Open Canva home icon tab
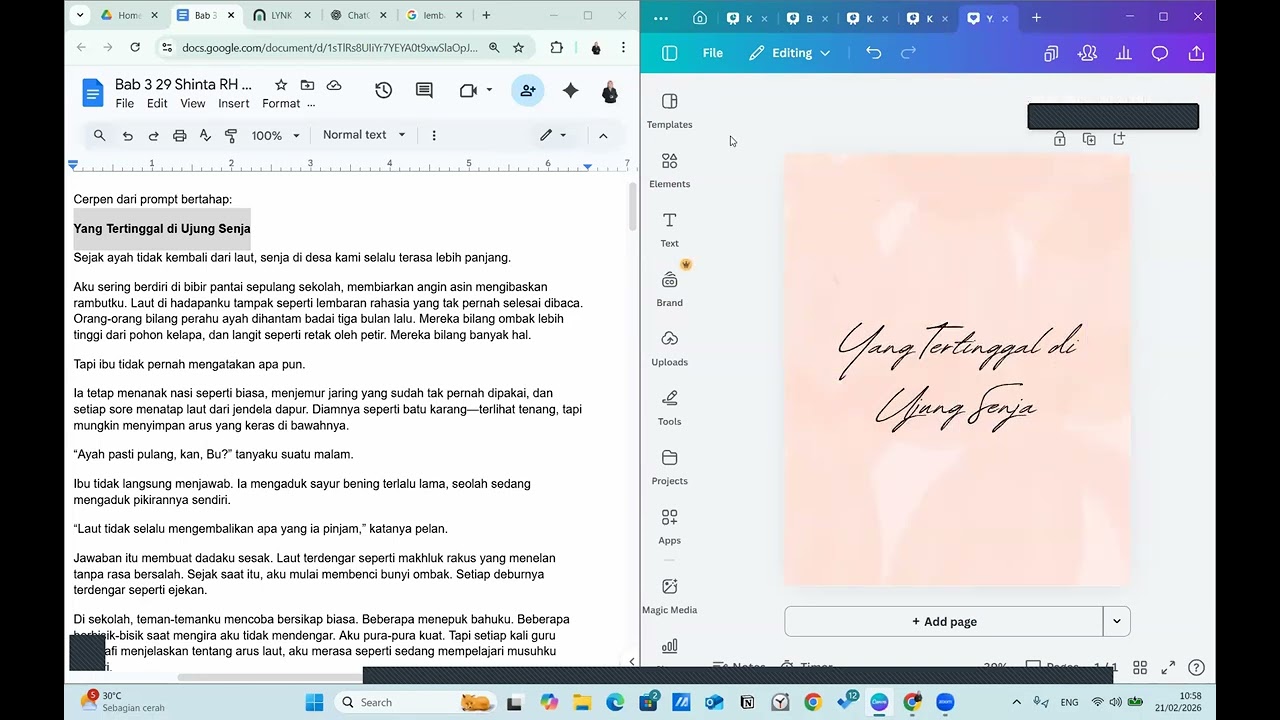 click(x=700, y=17)
